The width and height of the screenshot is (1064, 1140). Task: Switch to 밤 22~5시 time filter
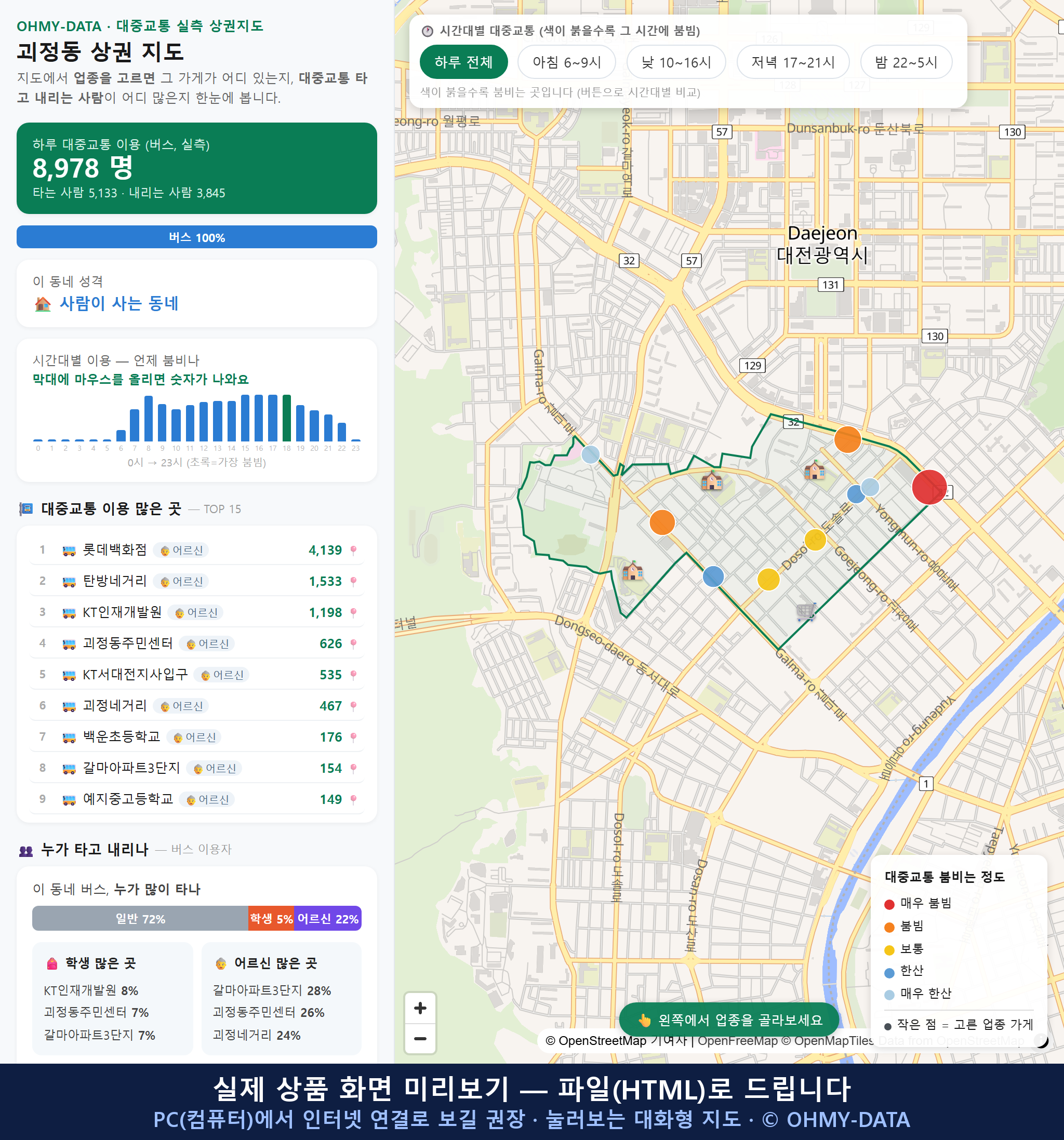906,62
